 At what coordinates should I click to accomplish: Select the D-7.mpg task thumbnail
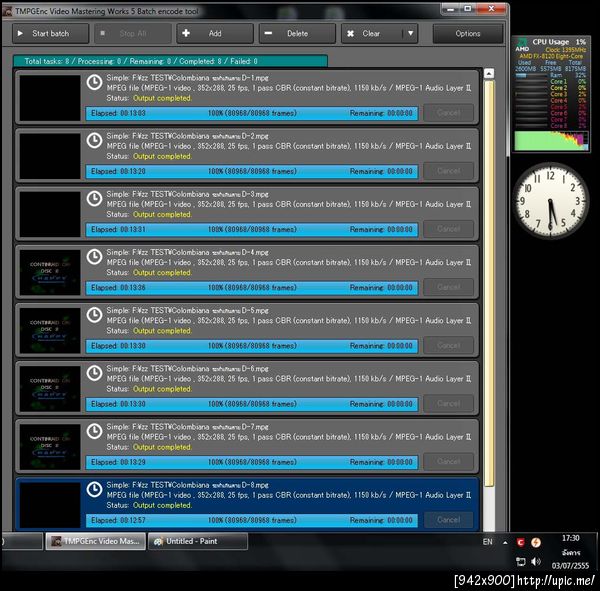click(50, 447)
